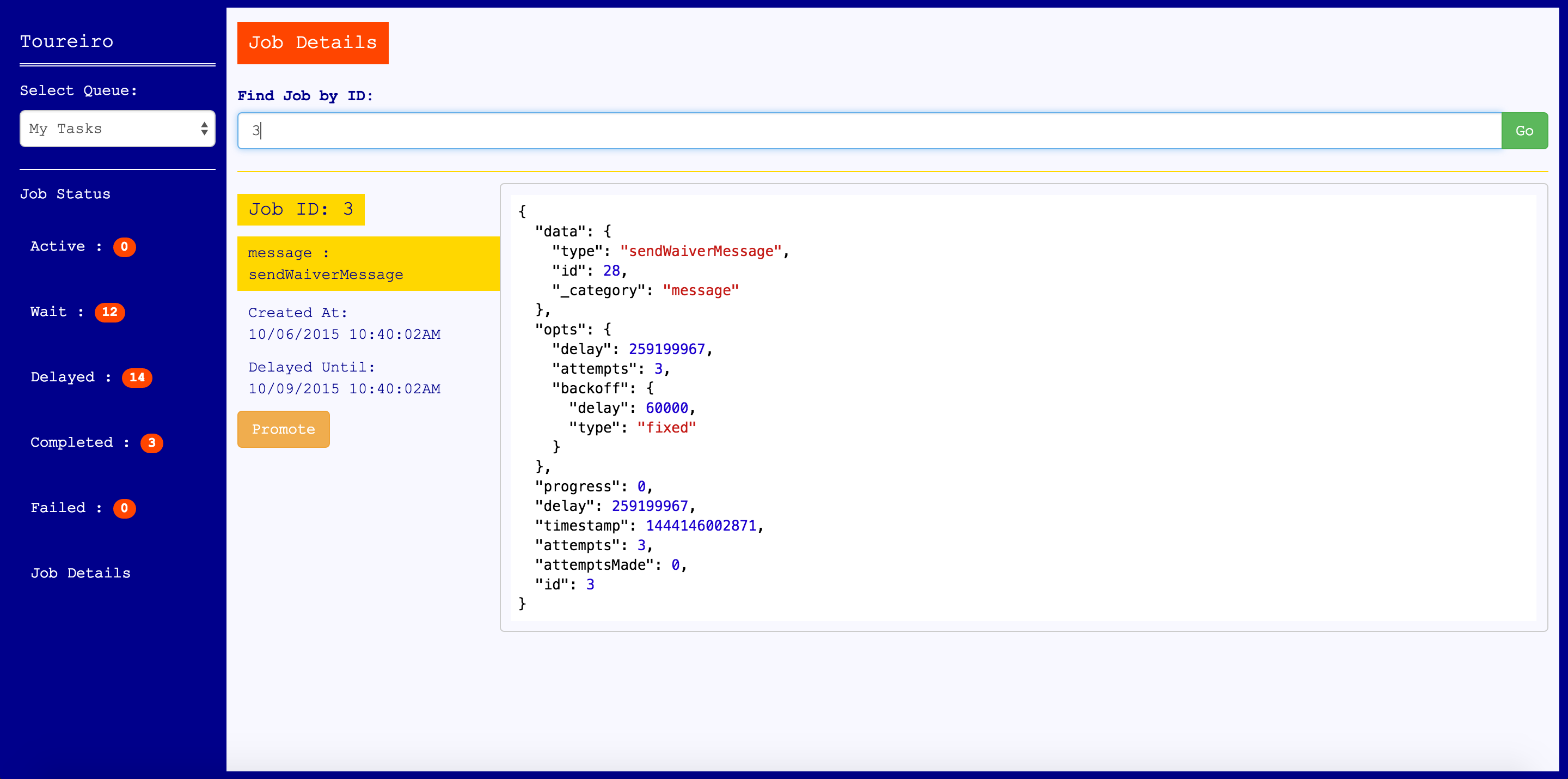Click the orange Job Details heading
The height and width of the screenshot is (779, 1568).
[x=313, y=42]
